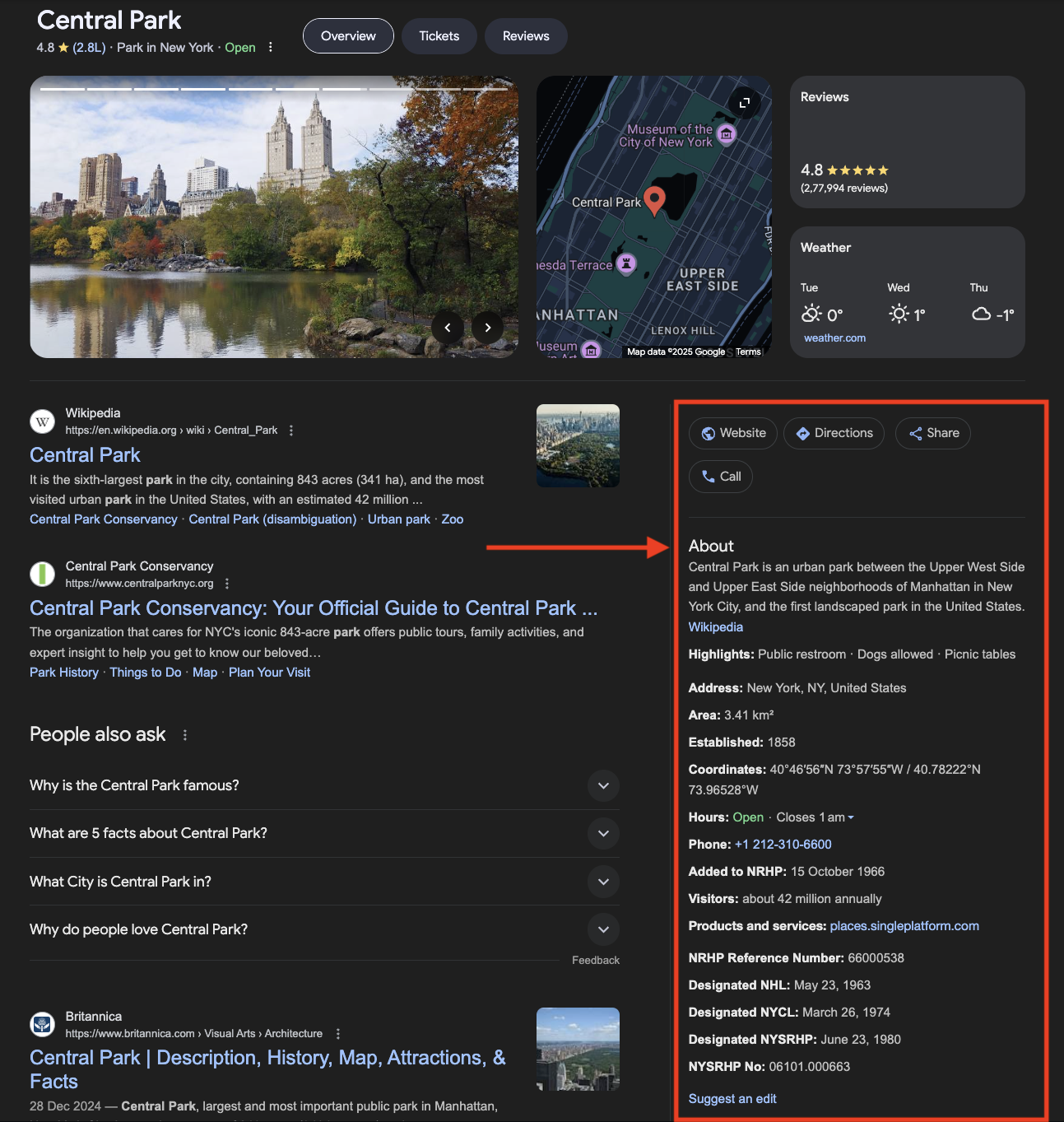Expand the map to full view

744,103
